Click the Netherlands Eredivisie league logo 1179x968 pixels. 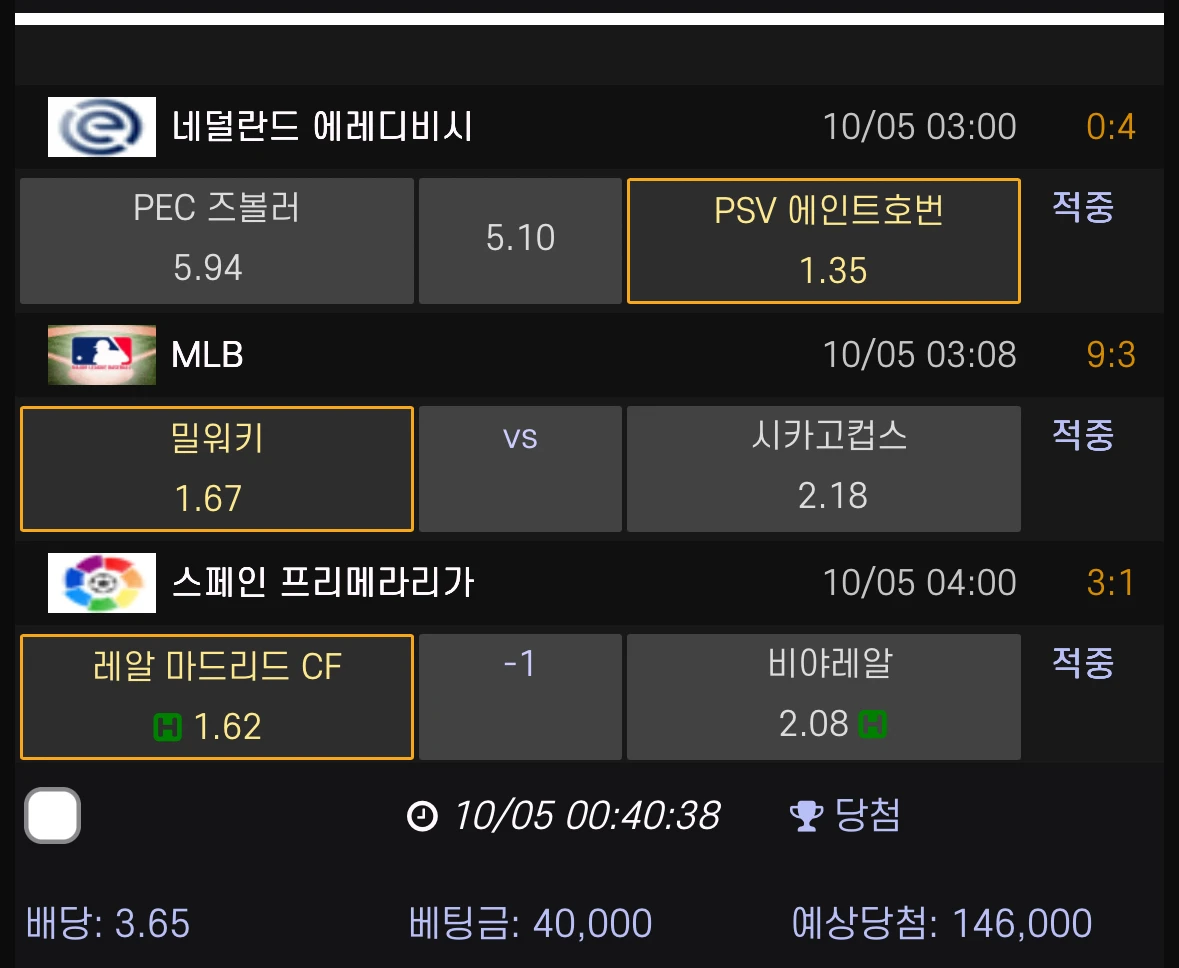tap(102, 127)
